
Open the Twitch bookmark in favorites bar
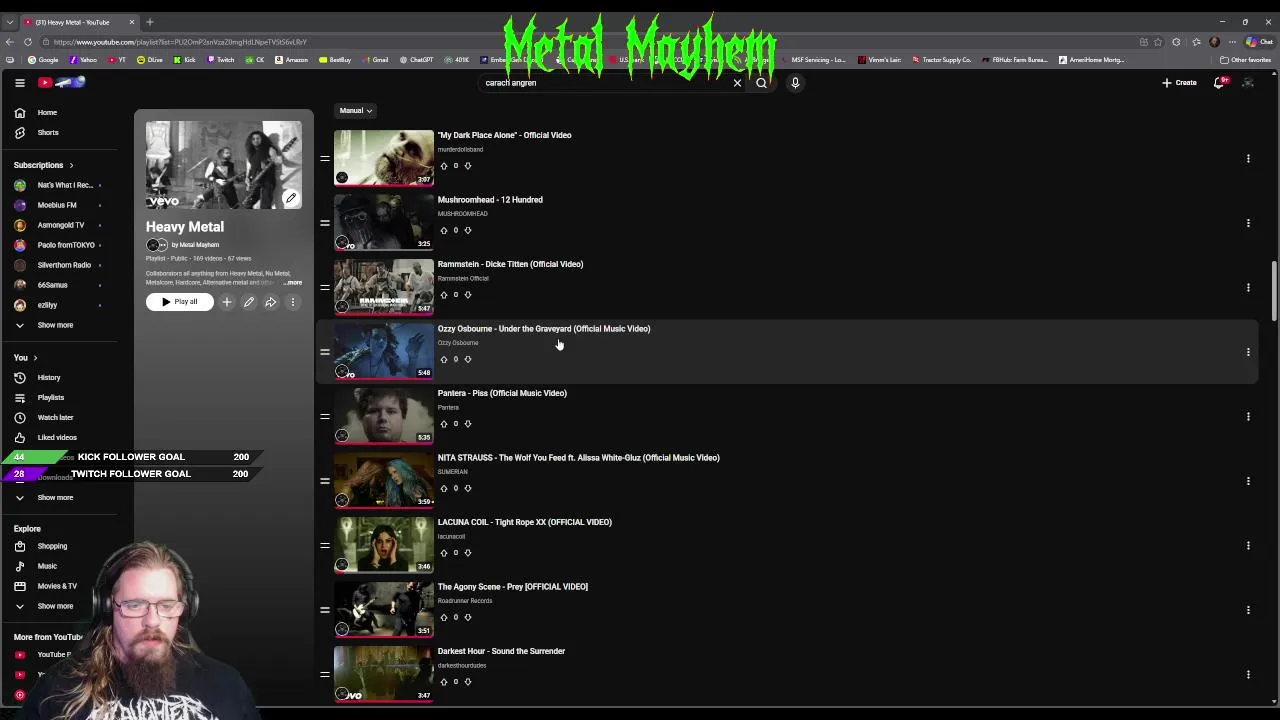tap(221, 60)
